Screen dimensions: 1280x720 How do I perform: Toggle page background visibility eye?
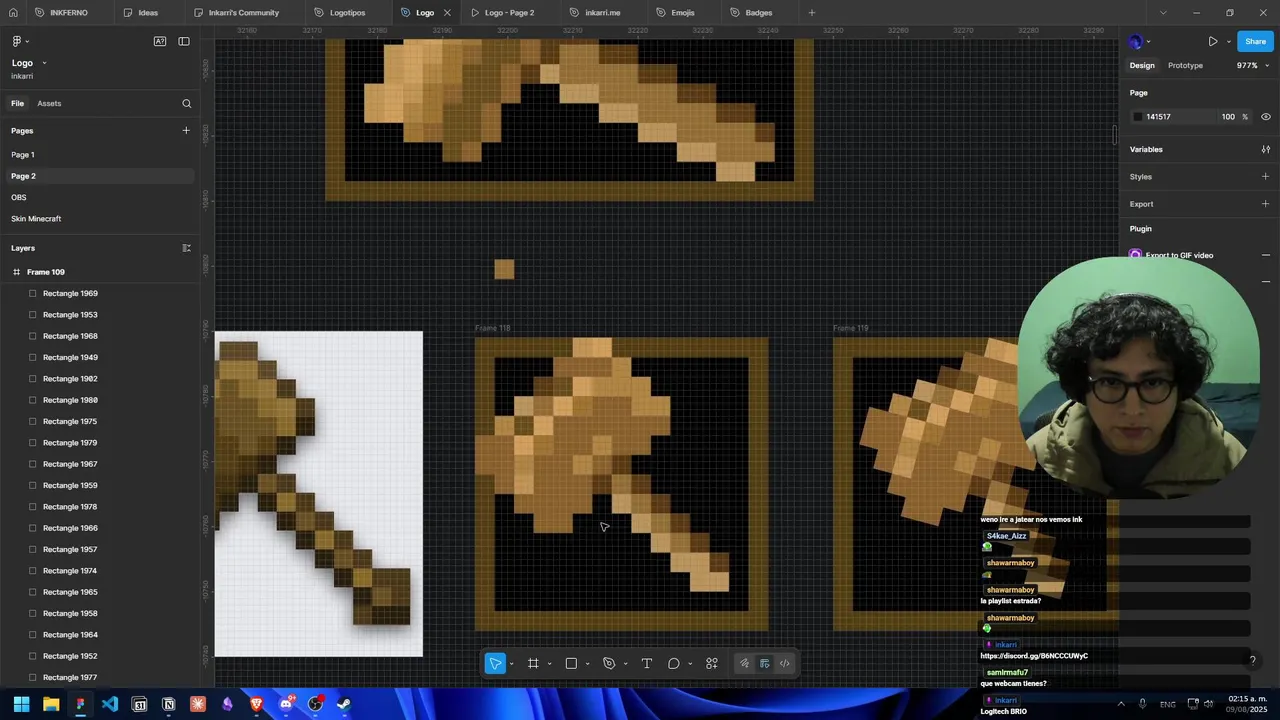click(1266, 117)
